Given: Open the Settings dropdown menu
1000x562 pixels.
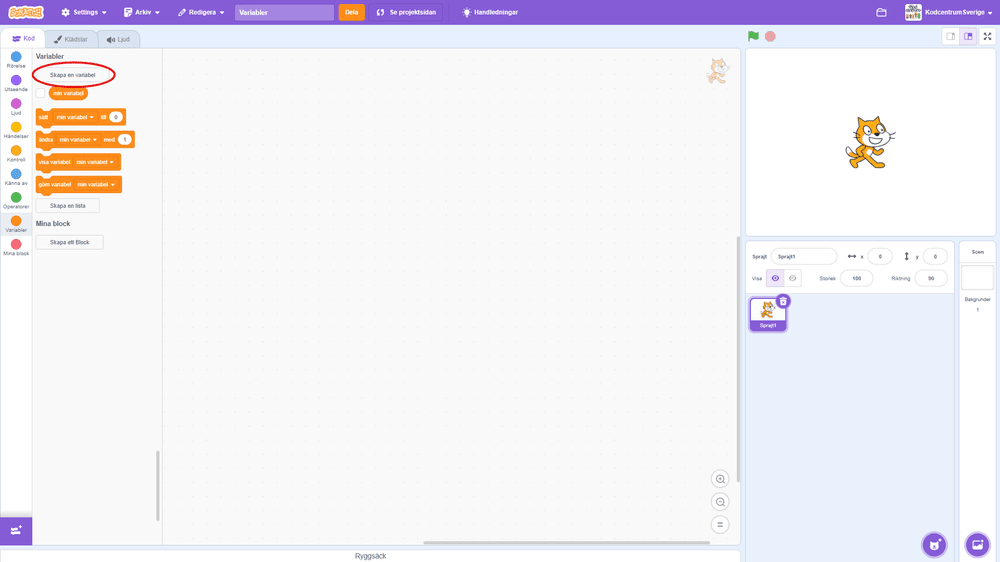Looking at the screenshot, I should pos(84,12).
